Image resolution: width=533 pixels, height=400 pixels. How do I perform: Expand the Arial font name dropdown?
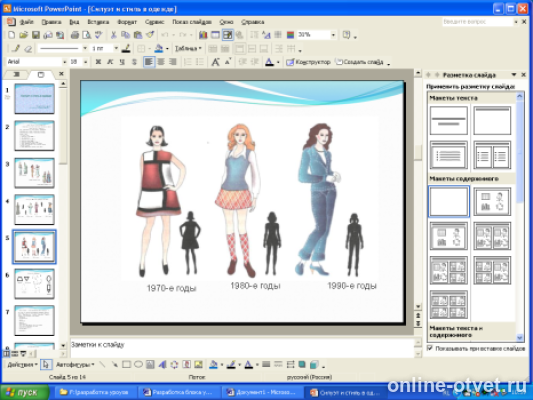click(65, 62)
